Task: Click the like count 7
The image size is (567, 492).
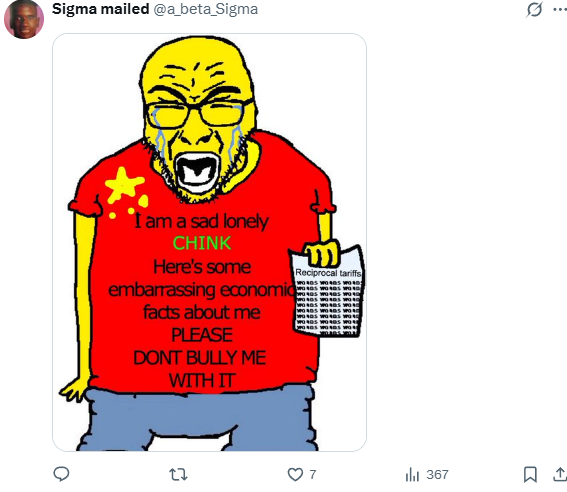Action: tap(313, 474)
